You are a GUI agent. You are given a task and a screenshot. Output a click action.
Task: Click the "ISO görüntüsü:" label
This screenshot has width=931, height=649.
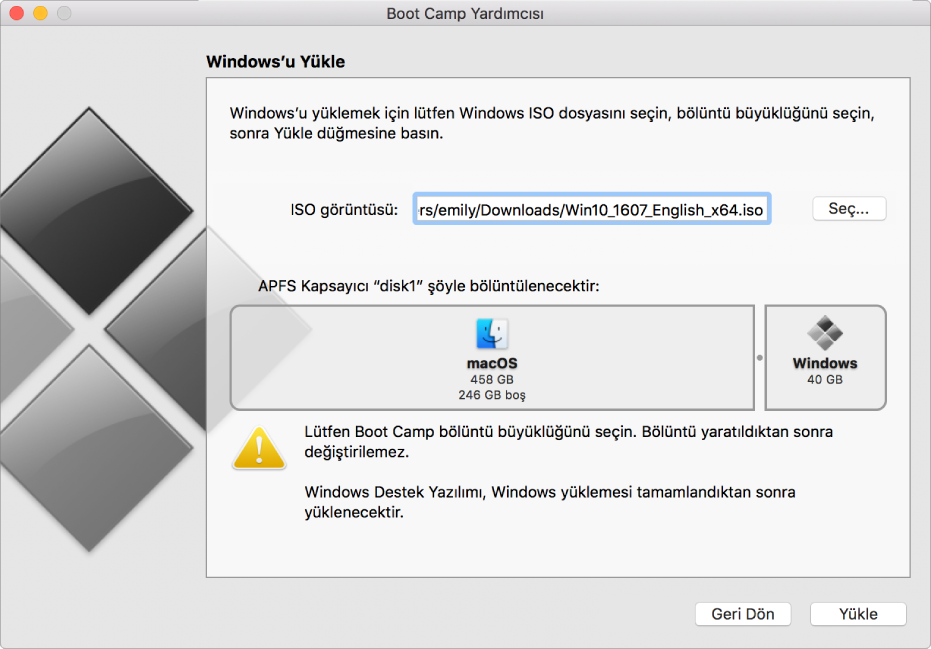pyautogui.click(x=344, y=210)
